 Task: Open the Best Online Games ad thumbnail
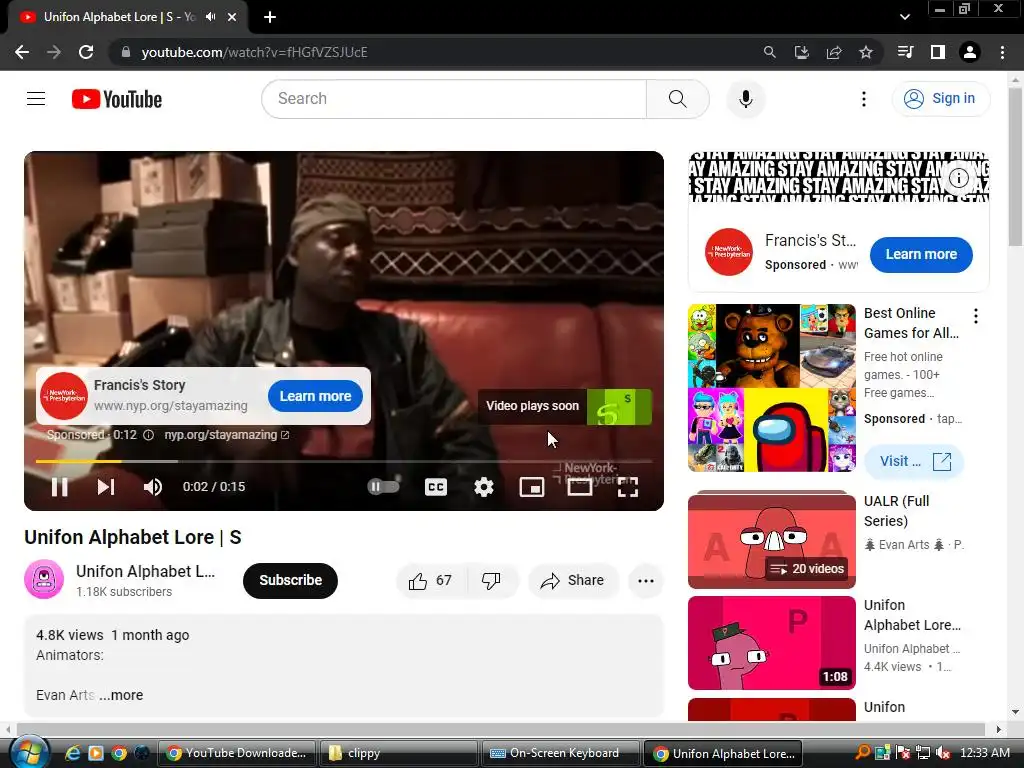772,388
